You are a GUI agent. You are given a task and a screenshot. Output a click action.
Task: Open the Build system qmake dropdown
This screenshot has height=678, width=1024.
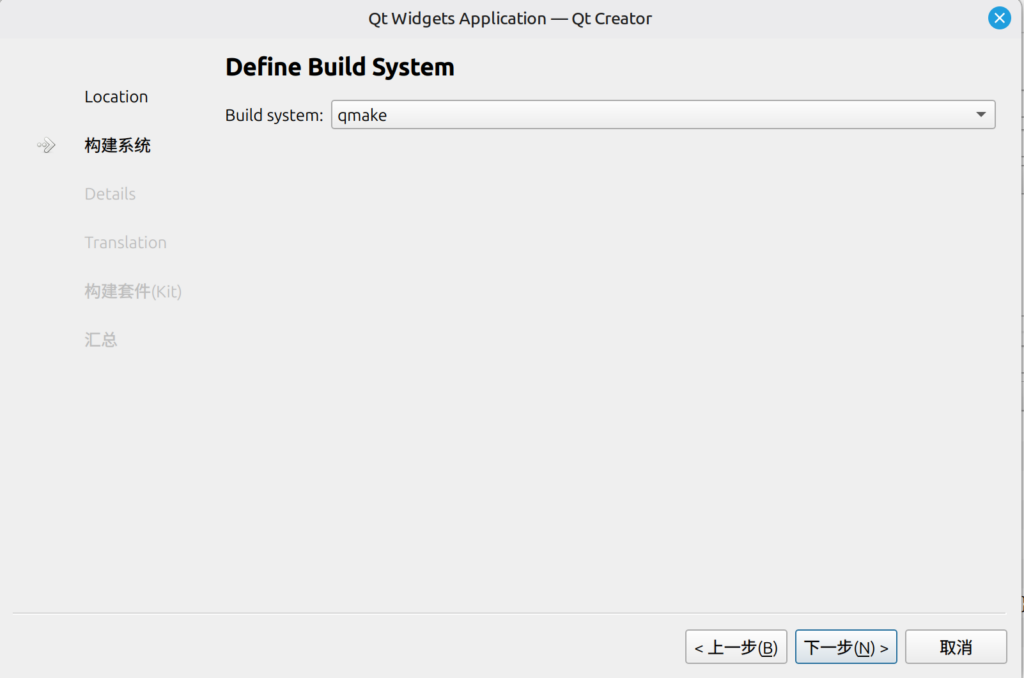pos(663,115)
